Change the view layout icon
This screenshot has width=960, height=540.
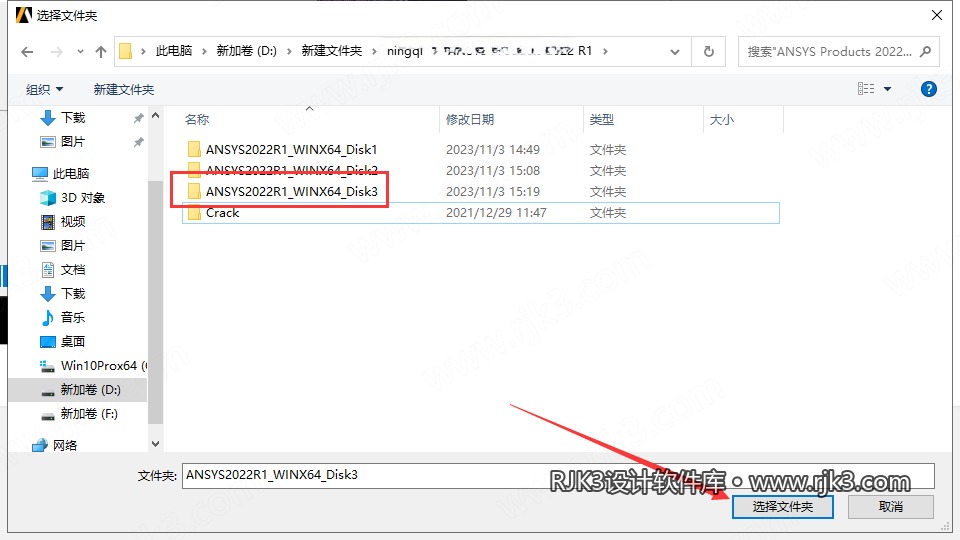click(x=866, y=89)
